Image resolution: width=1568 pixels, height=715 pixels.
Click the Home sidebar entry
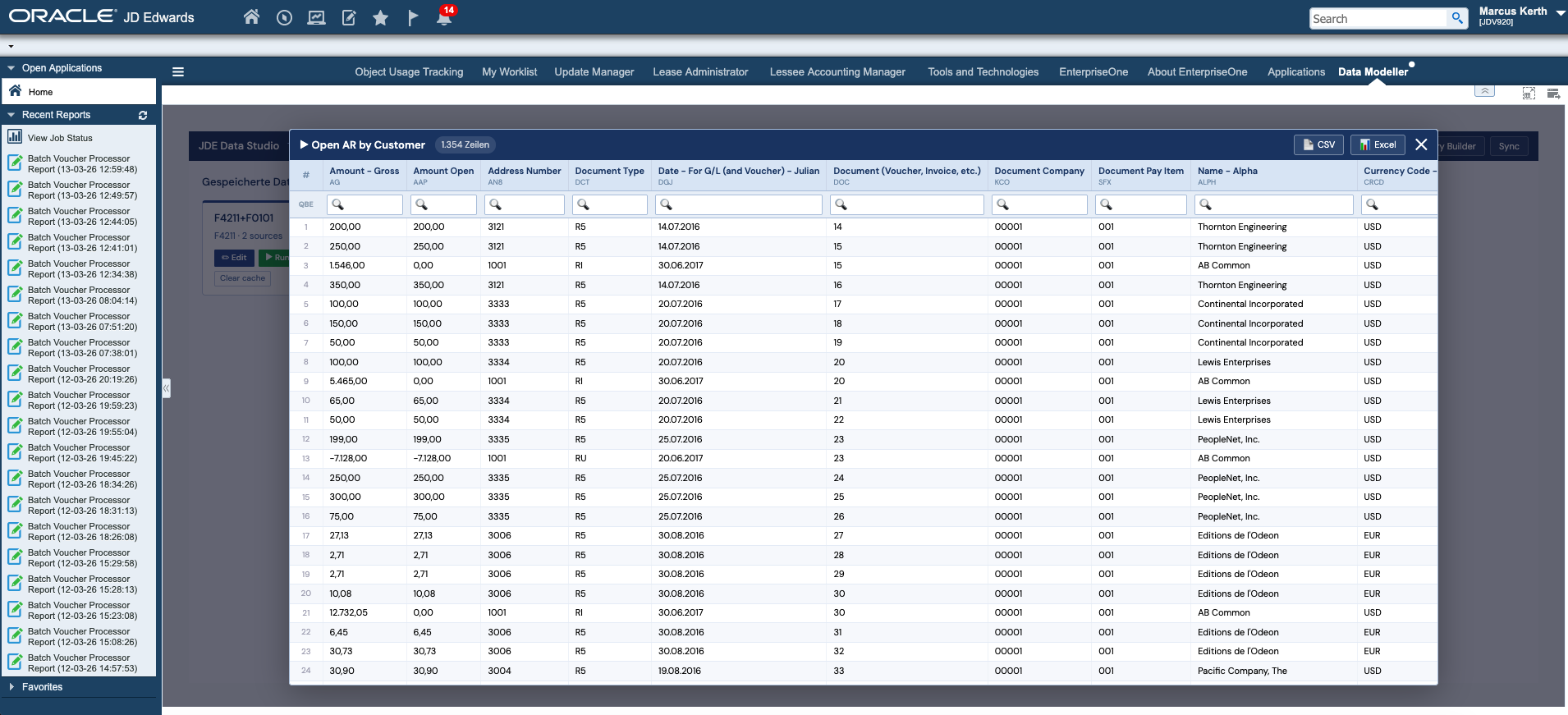point(79,91)
